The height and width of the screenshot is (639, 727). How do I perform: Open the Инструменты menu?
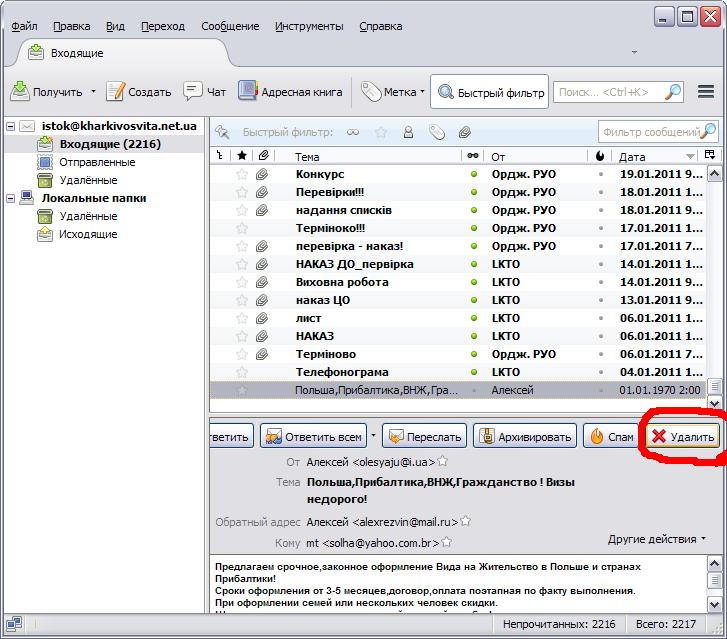[309, 26]
